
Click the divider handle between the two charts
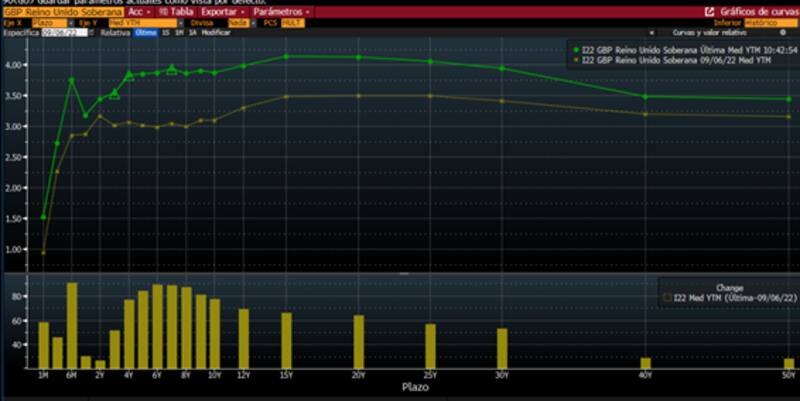(400, 273)
